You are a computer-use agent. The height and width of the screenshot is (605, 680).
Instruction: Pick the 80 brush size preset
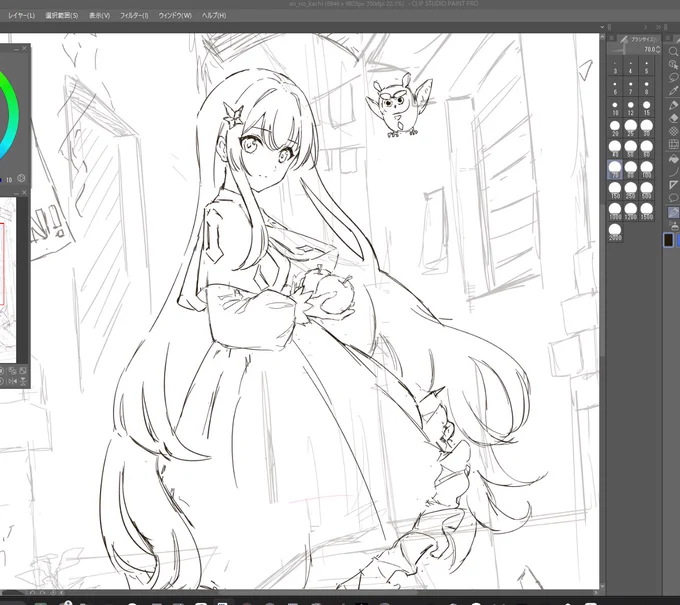point(631,170)
